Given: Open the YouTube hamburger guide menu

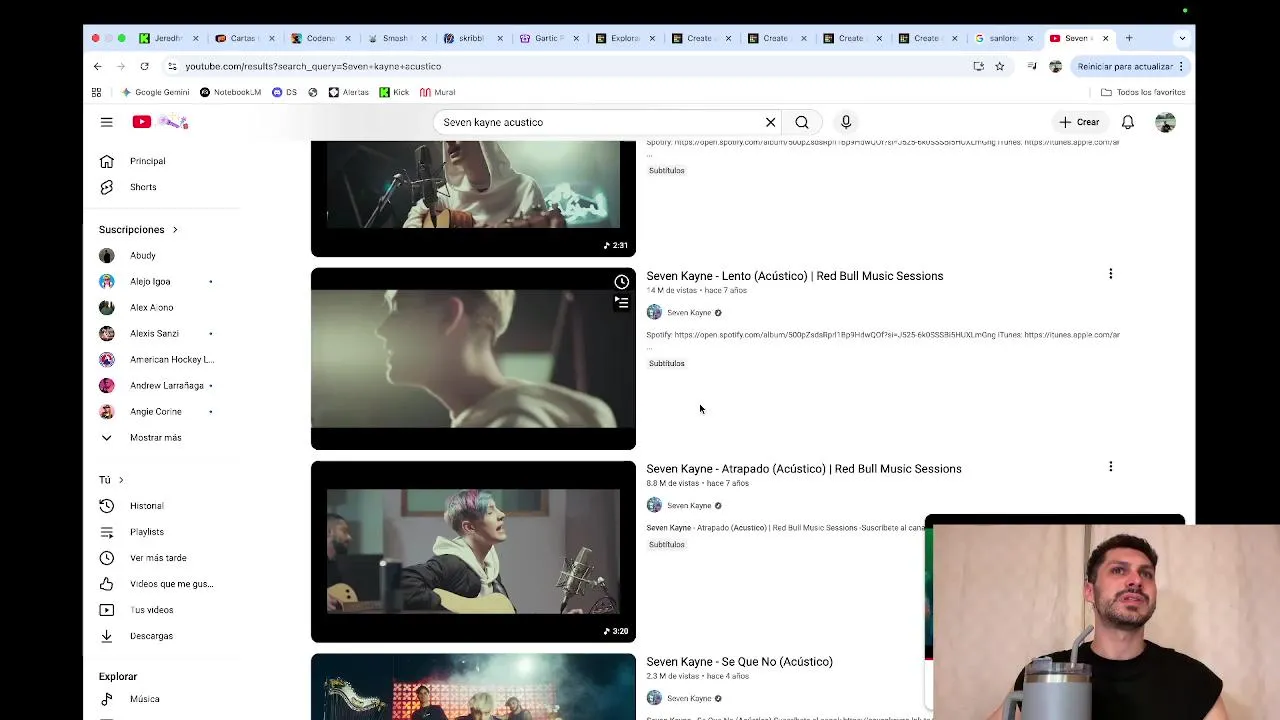Looking at the screenshot, I should click(x=107, y=122).
